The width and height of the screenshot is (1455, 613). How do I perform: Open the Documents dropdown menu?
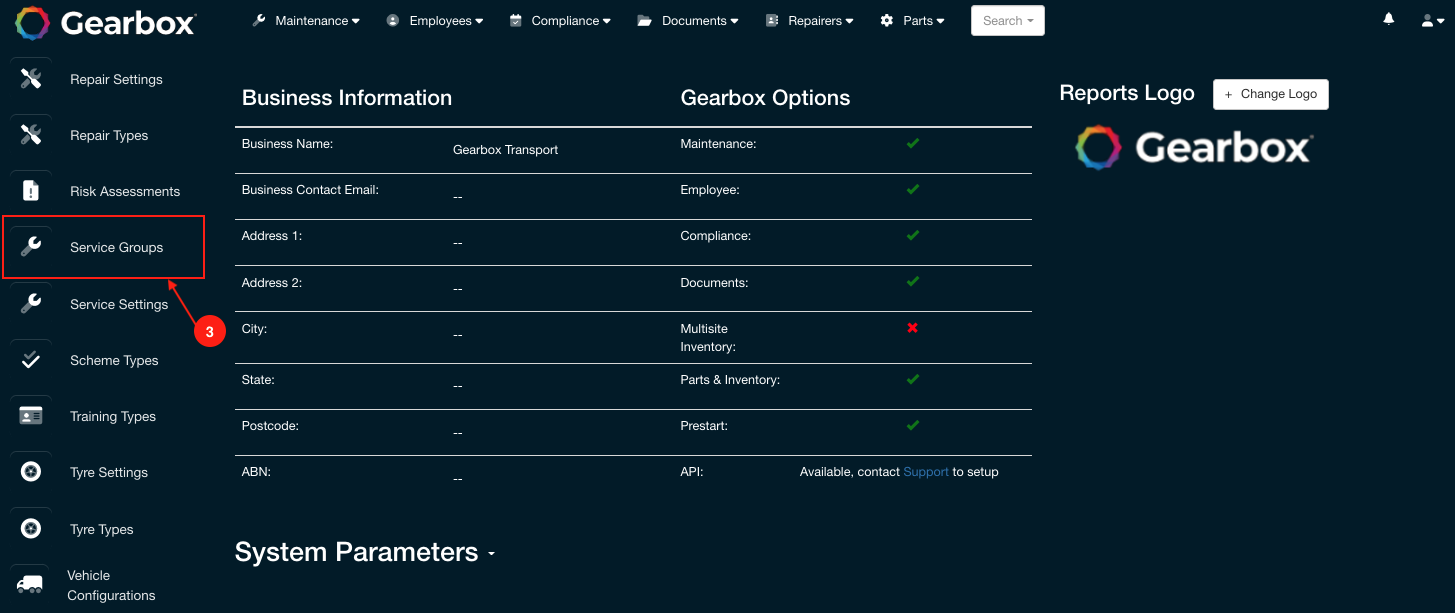pos(688,21)
